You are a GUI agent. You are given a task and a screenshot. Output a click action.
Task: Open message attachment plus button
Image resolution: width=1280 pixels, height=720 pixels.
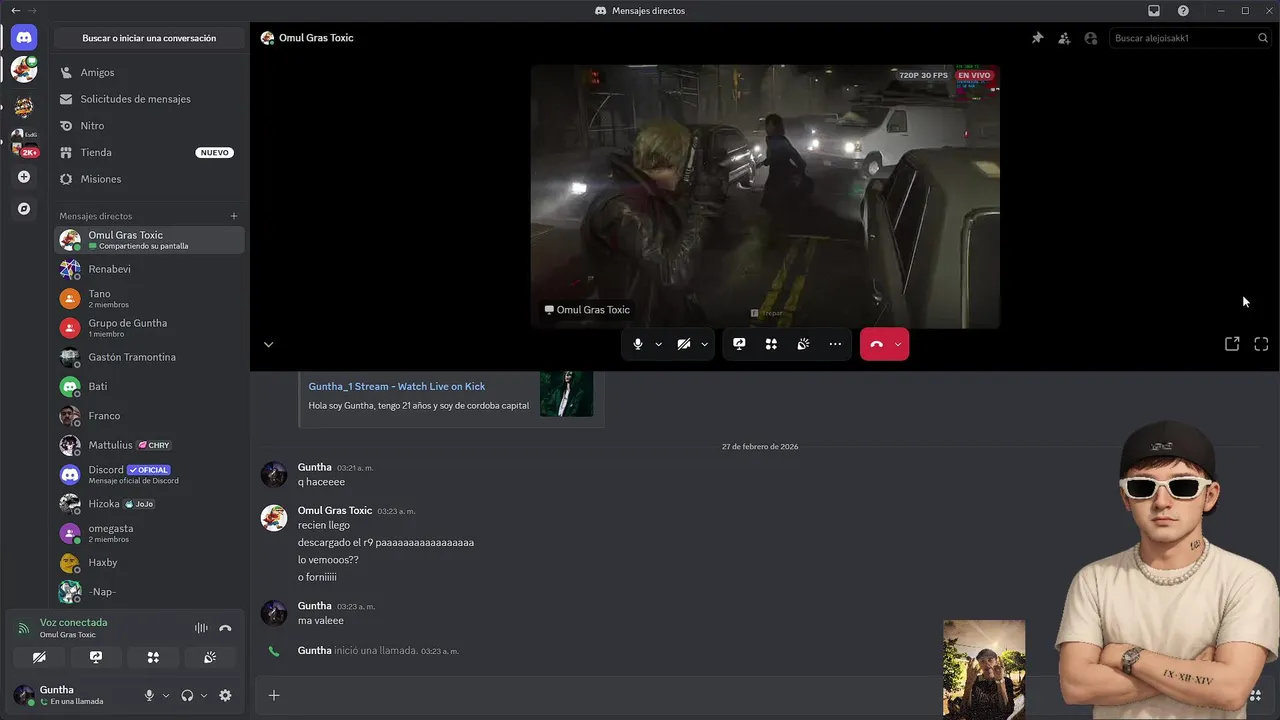(274, 695)
